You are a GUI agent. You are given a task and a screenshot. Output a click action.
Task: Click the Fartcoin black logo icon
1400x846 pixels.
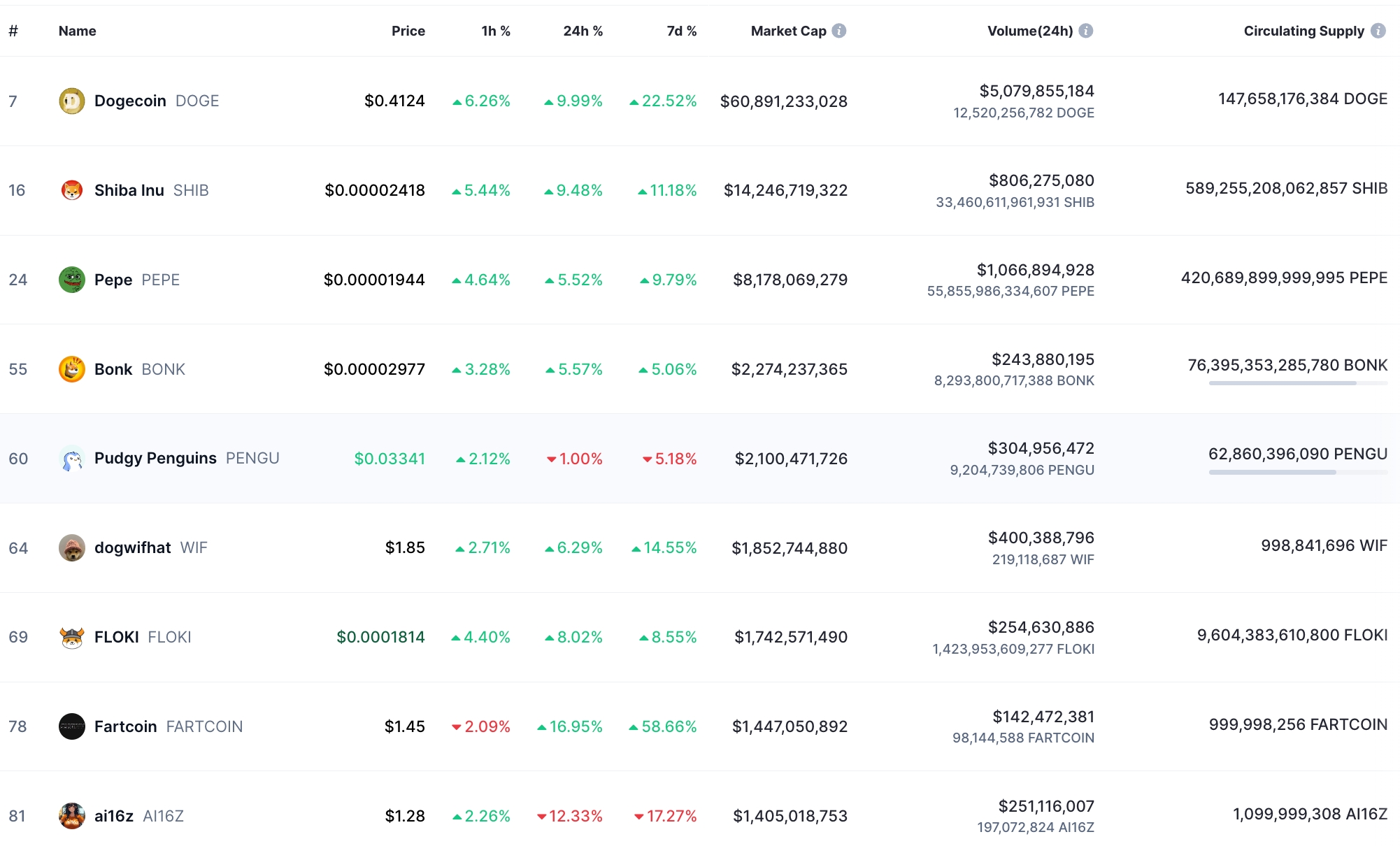tap(72, 726)
